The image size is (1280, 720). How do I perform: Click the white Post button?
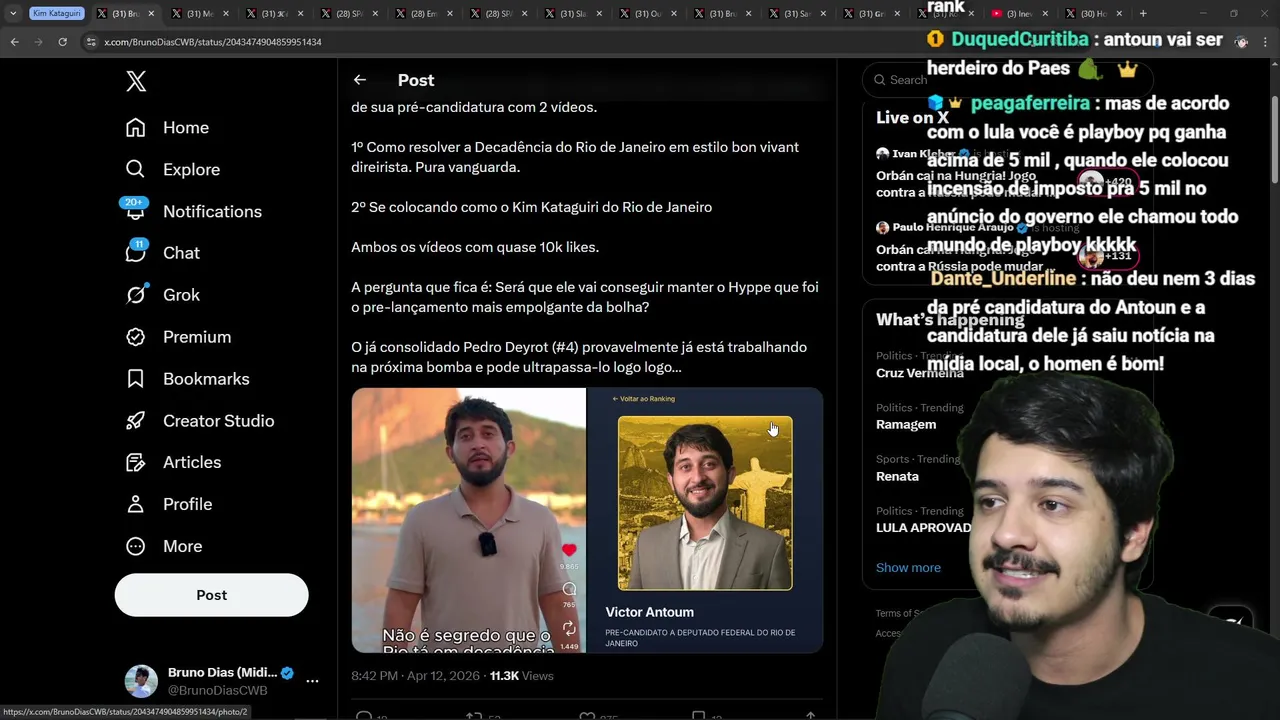pos(211,595)
